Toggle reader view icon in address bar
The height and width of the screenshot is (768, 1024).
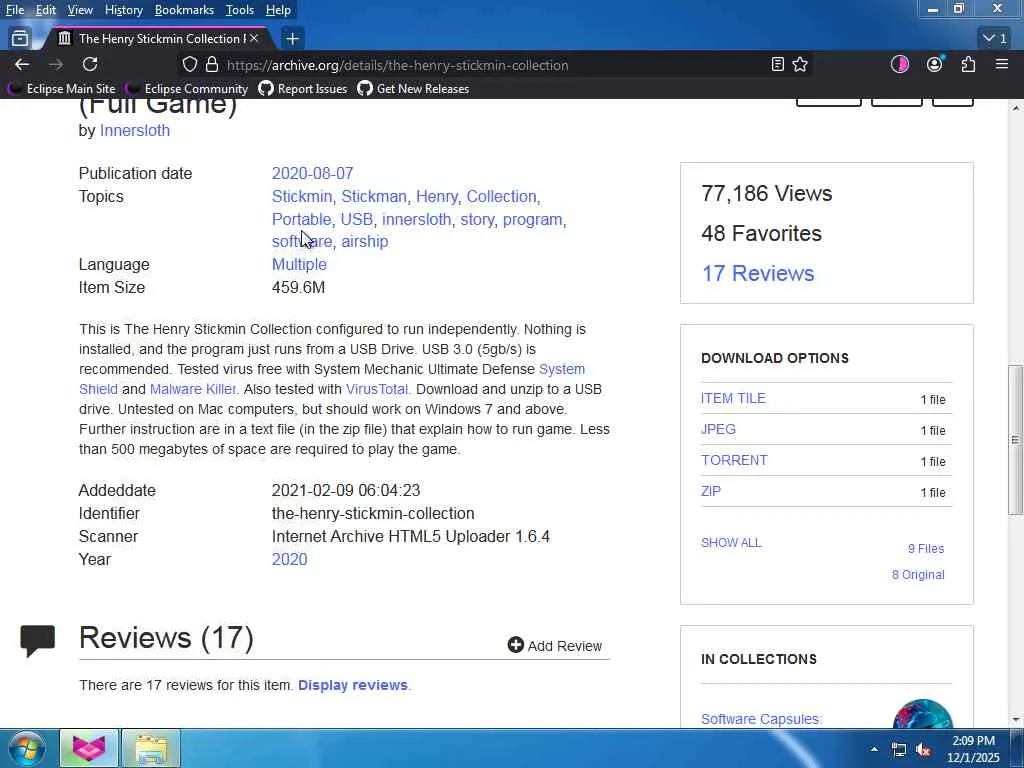[777, 65]
